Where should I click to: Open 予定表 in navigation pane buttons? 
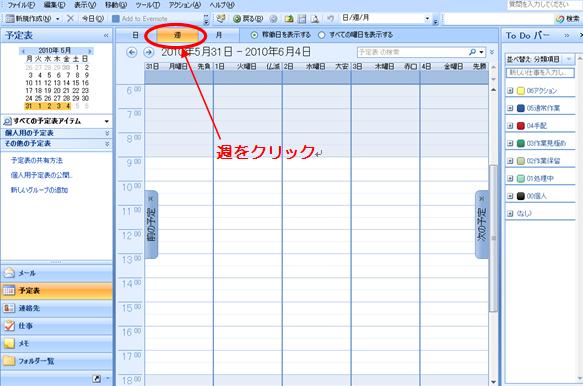pyautogui.click(x=57, y=291)
